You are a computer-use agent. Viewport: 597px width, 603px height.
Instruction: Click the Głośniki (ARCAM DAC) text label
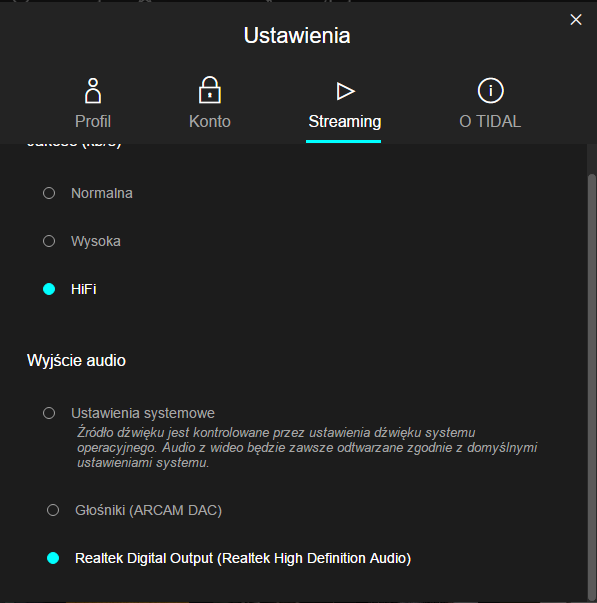(x=148, y=510)
